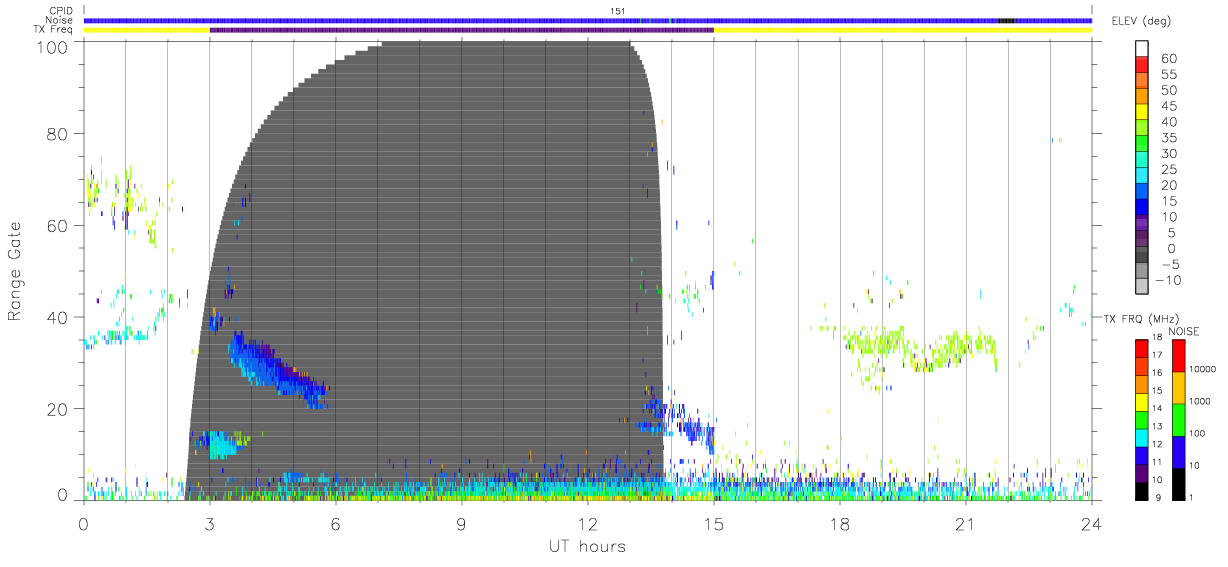Click the 'NOISE' colorbar title
Viewport: 1228px width, 567px height.
point(1184,331)
